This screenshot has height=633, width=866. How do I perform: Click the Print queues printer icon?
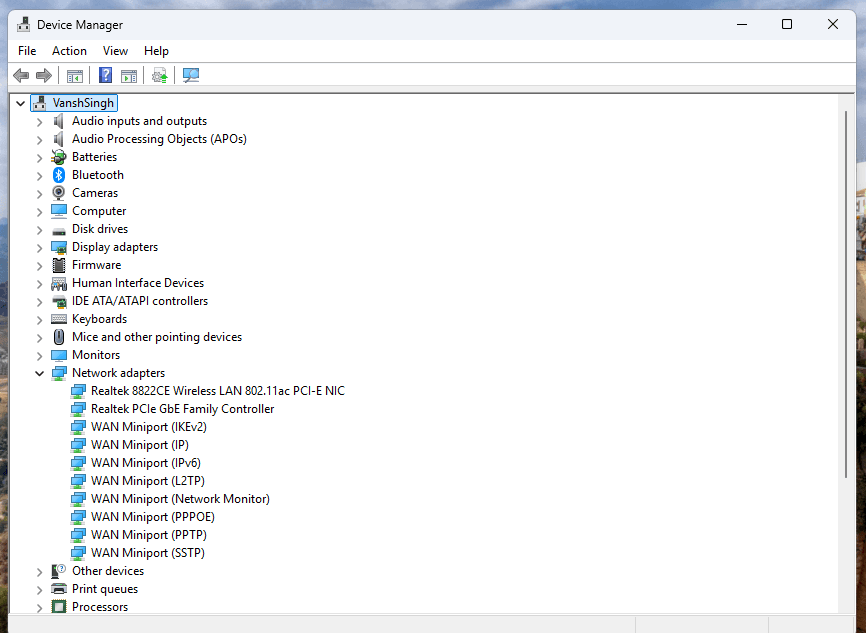pos(59,589)
